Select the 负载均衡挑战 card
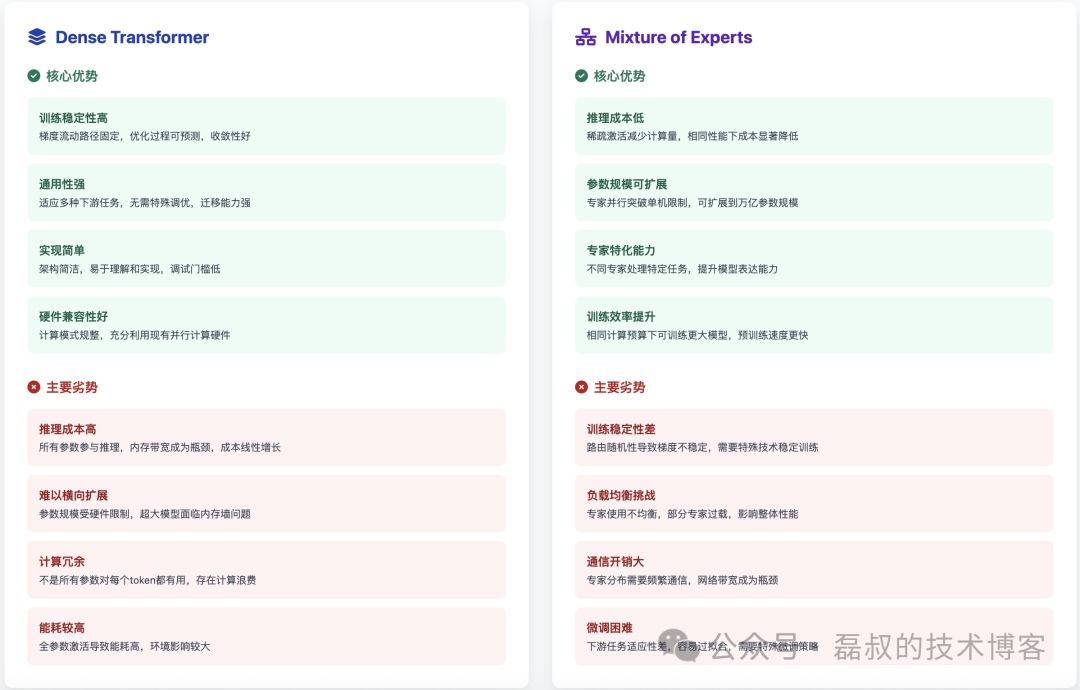Screen dimensions: 1080x690 click(814, 503)
